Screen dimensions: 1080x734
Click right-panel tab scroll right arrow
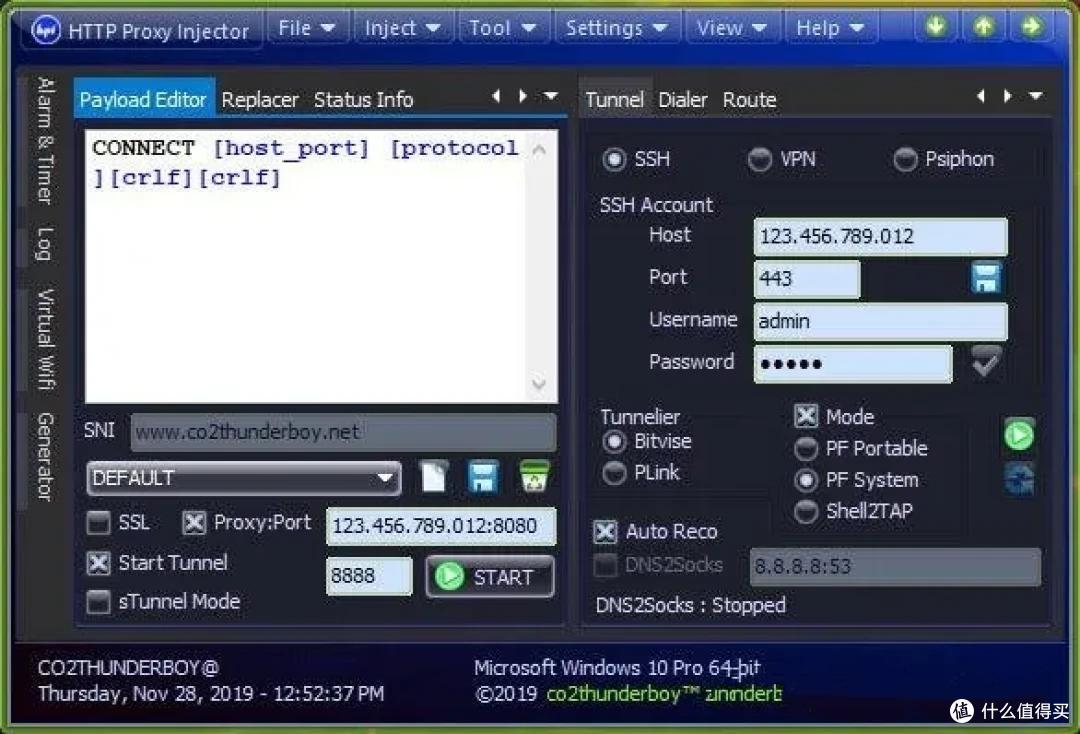pyautogui.click(x=1008, y=96)
